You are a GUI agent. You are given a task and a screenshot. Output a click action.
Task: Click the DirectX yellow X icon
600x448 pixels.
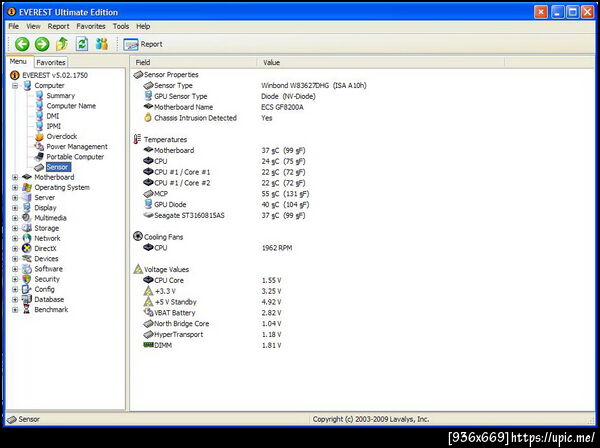[x=27, y=249]
